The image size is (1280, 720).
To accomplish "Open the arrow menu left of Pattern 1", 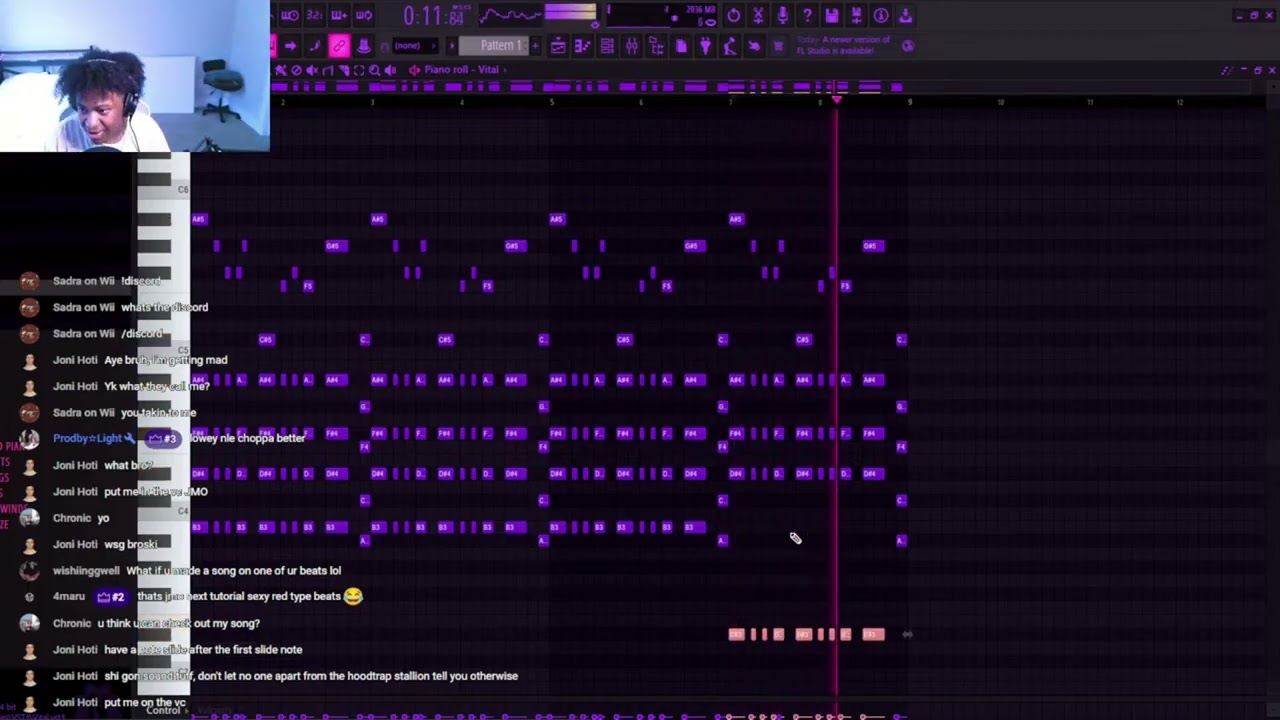I will pyautogui.click(x=451, y=46).
